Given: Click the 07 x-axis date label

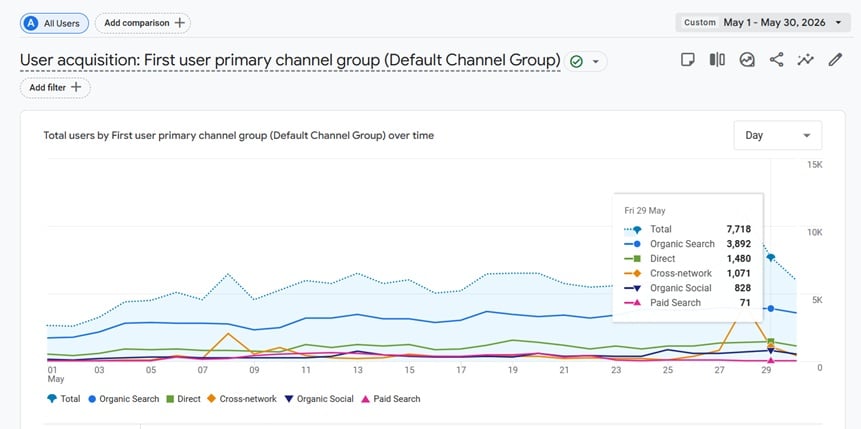Looking at the screenshot, I should click(x=202, y=370).
